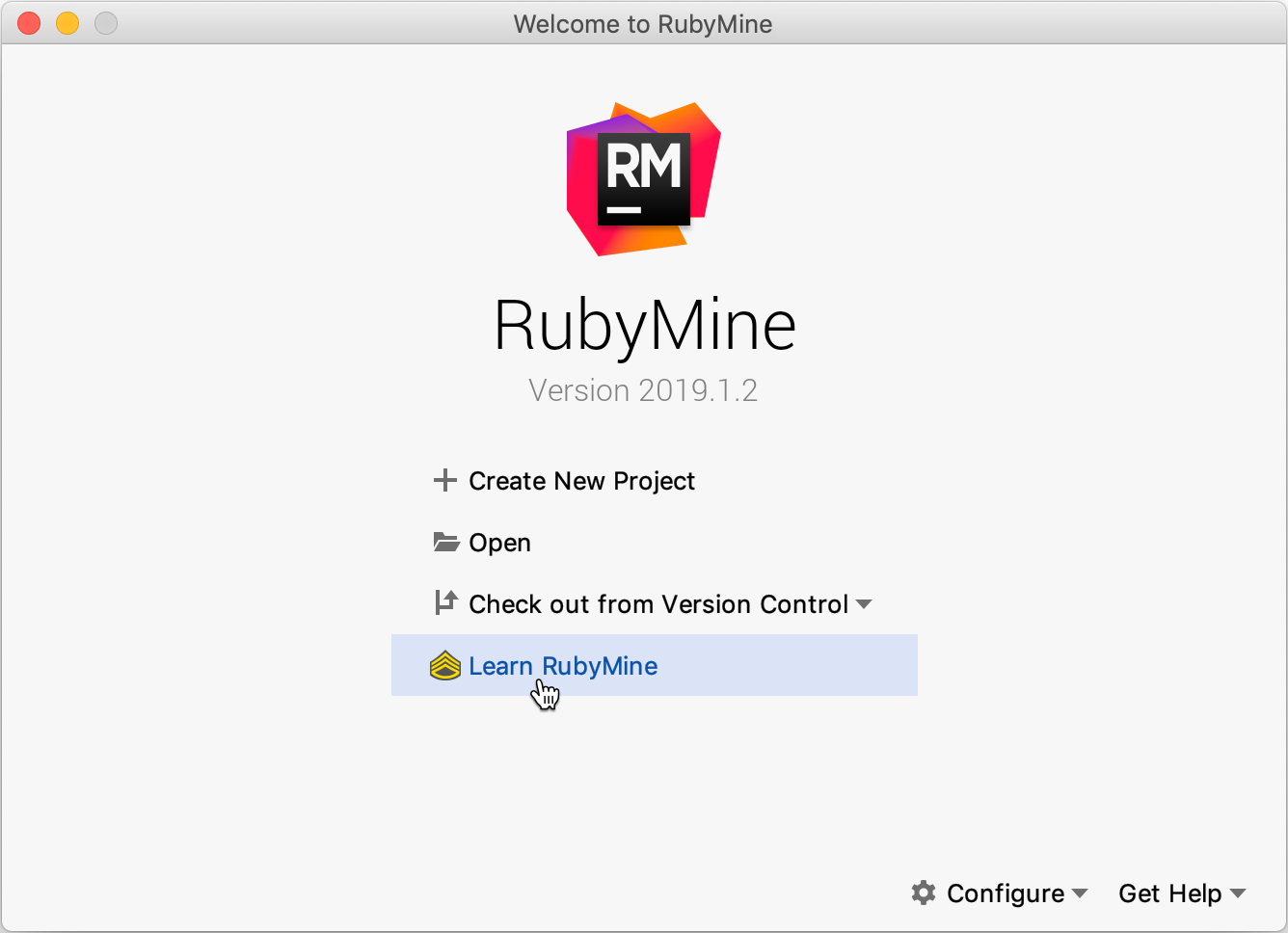Click the Open link to browse projects
This screenshot has width=1288, height=933.
499,542
